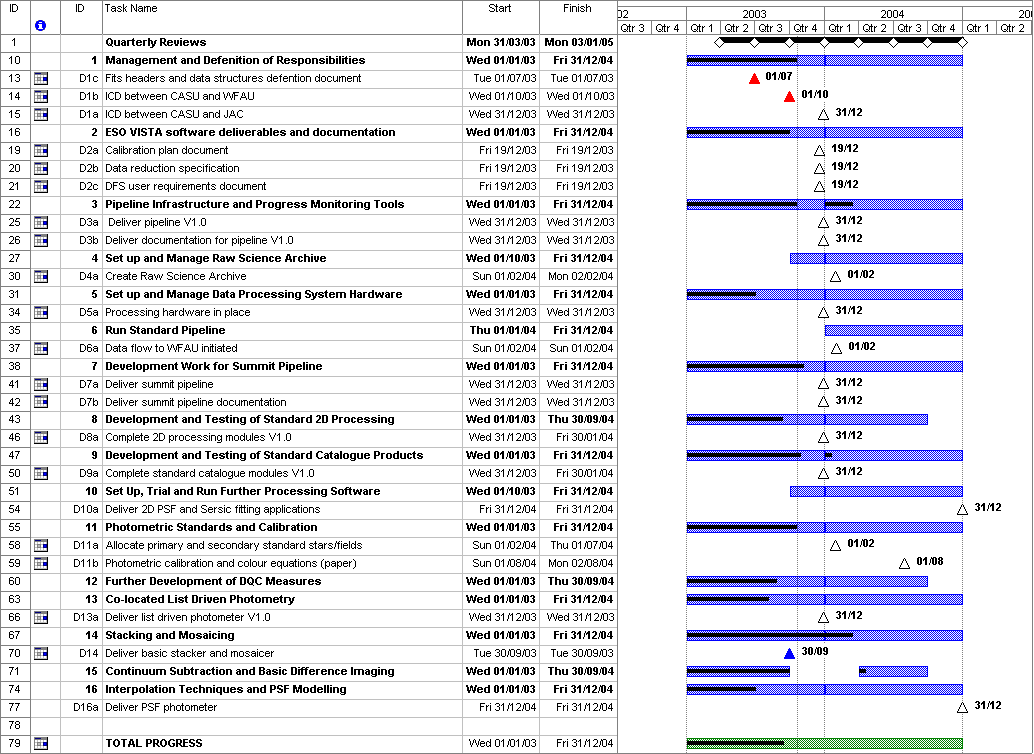1034x754 pixels.
Task: Click the note icon on row 13
Action: [x=41, y=78]
